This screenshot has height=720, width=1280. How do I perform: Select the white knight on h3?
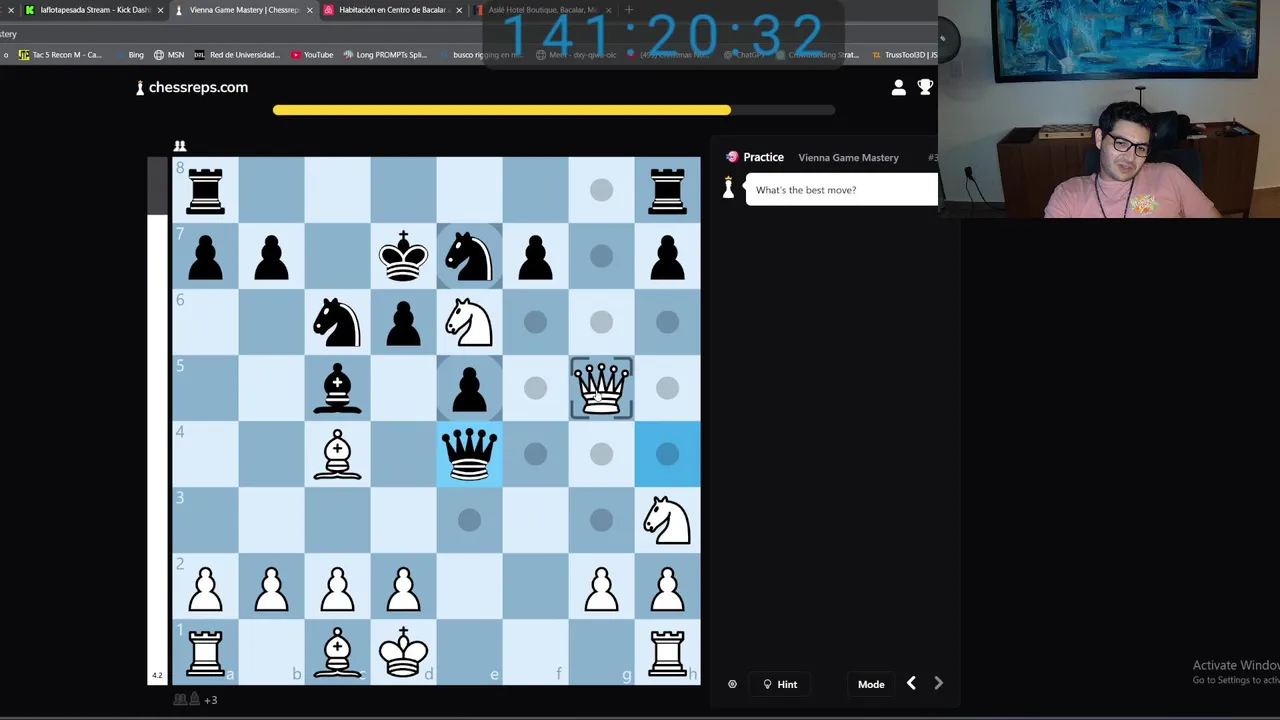click(667, 520)
